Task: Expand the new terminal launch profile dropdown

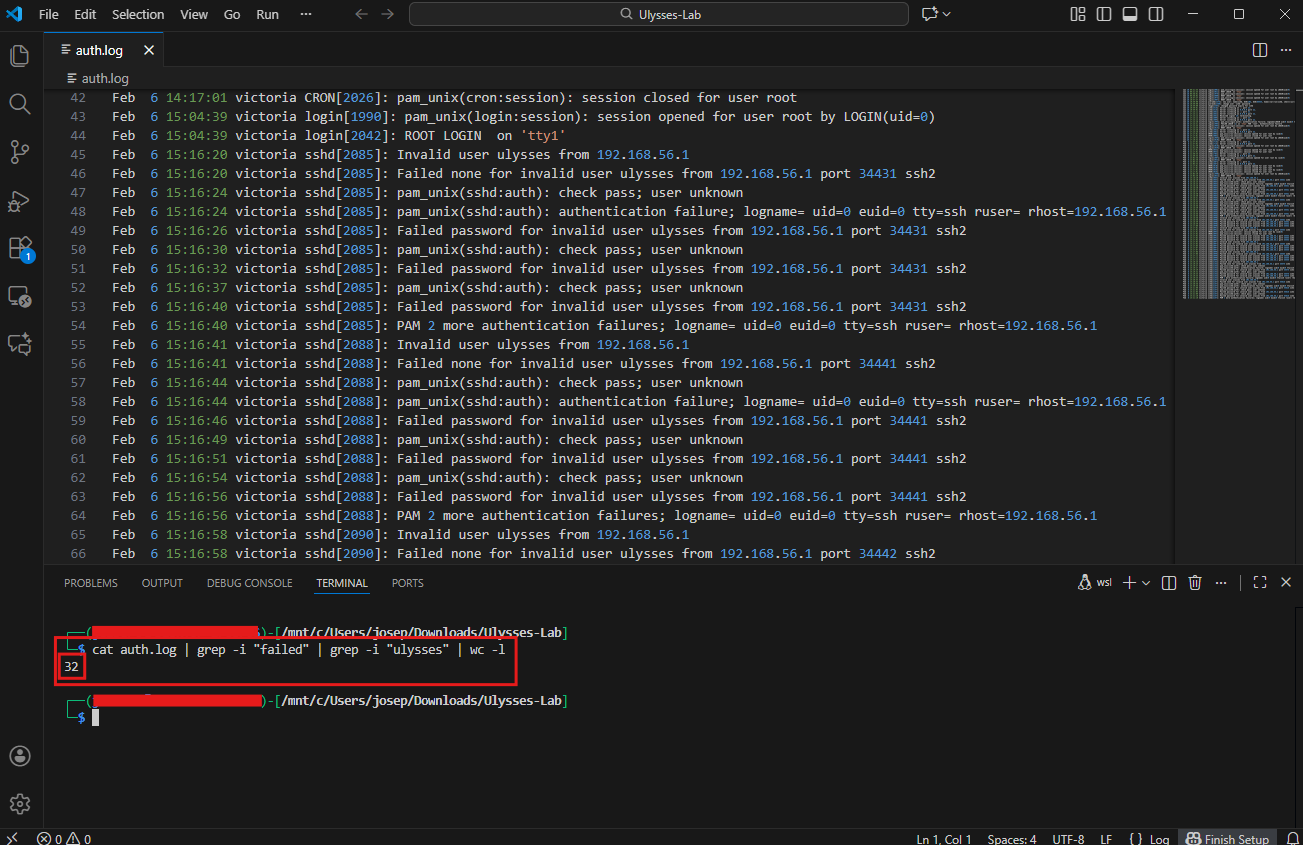Action: [1146, 583]
